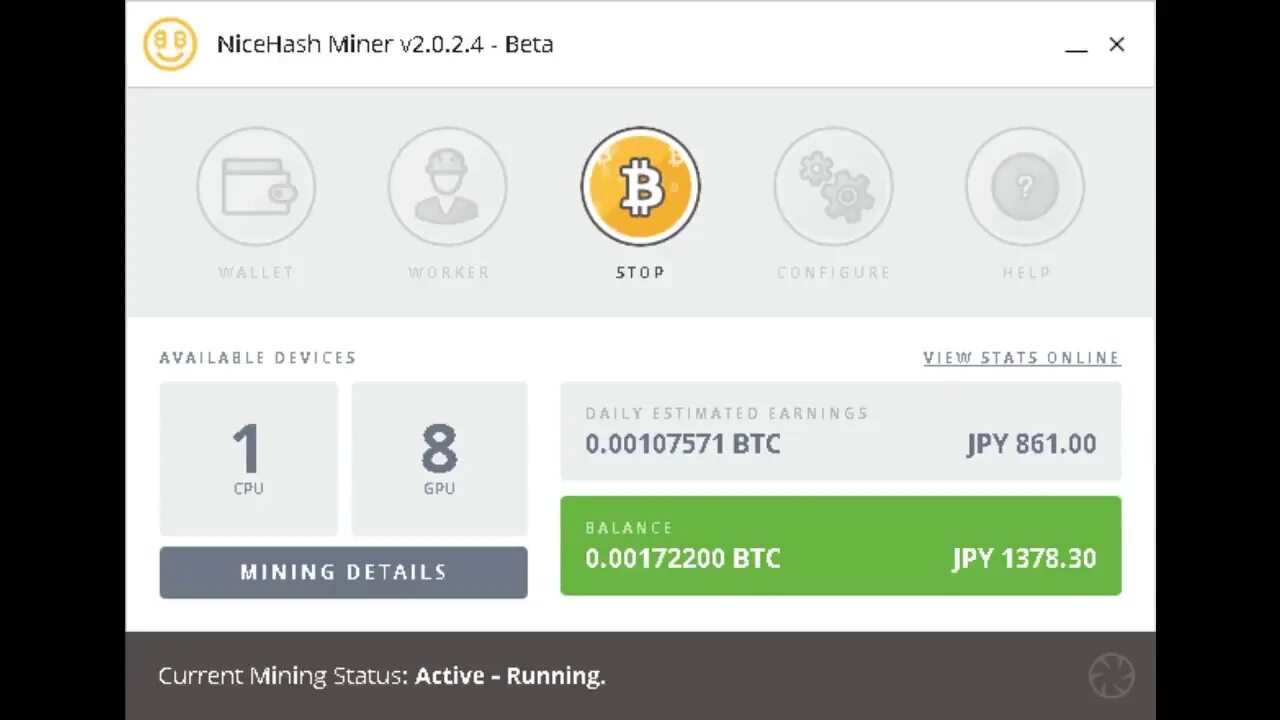Click the JPY 861.00 earnings value
The width and height of the screenshot is (1280, 720).
coord(1031,444)
